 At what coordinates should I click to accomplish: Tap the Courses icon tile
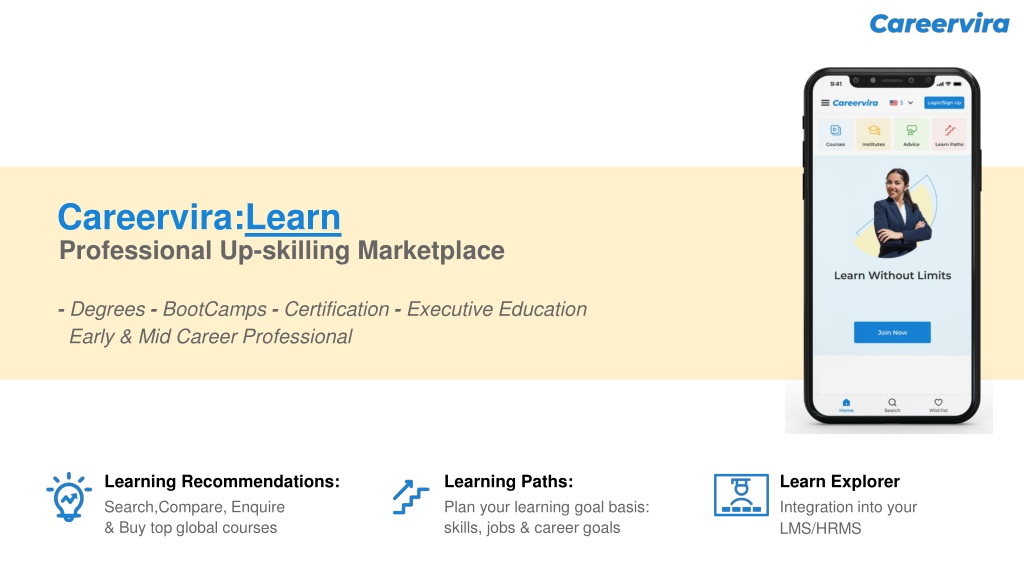pos(835,134)
